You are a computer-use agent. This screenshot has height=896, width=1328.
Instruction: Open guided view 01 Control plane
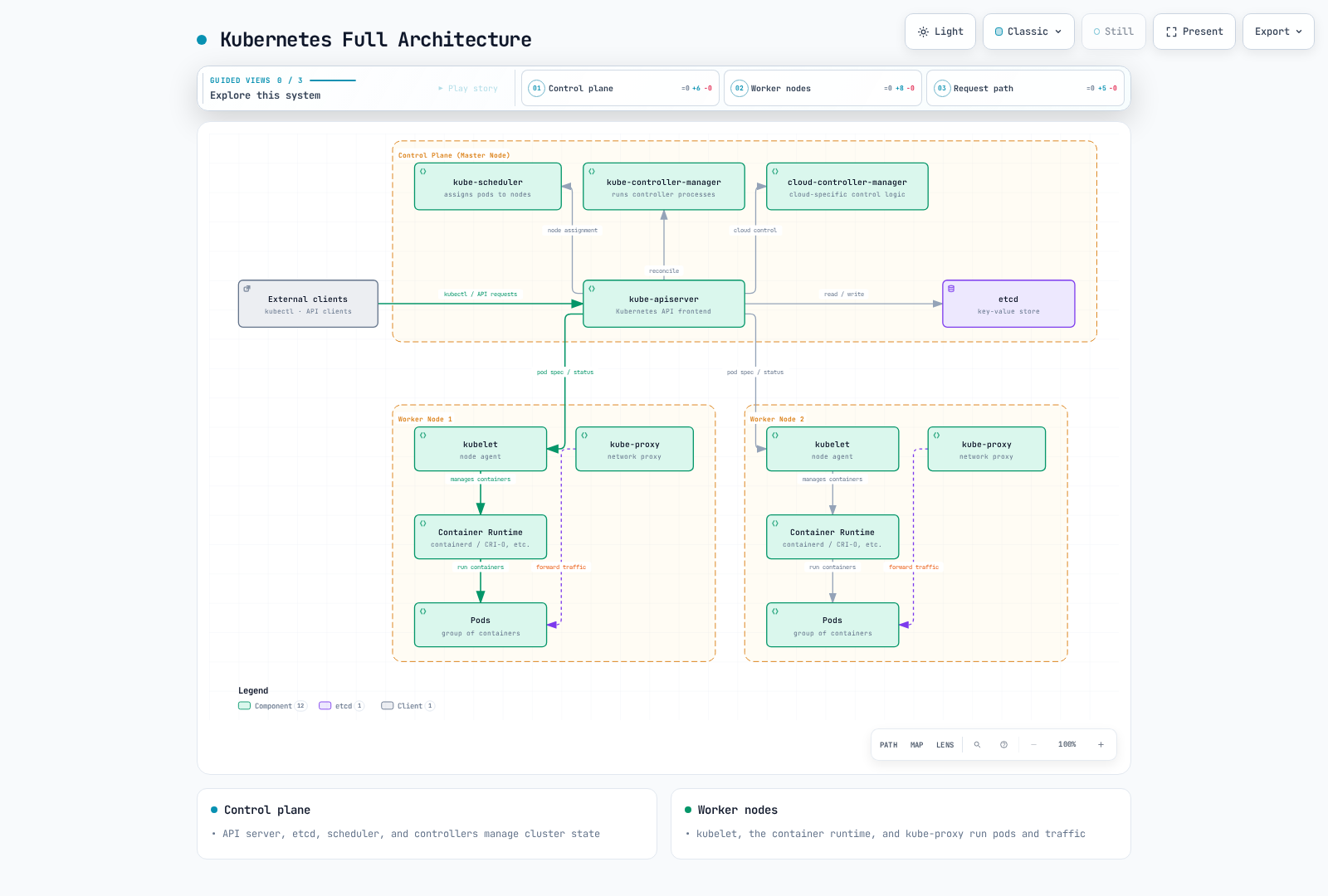[621, 88]
